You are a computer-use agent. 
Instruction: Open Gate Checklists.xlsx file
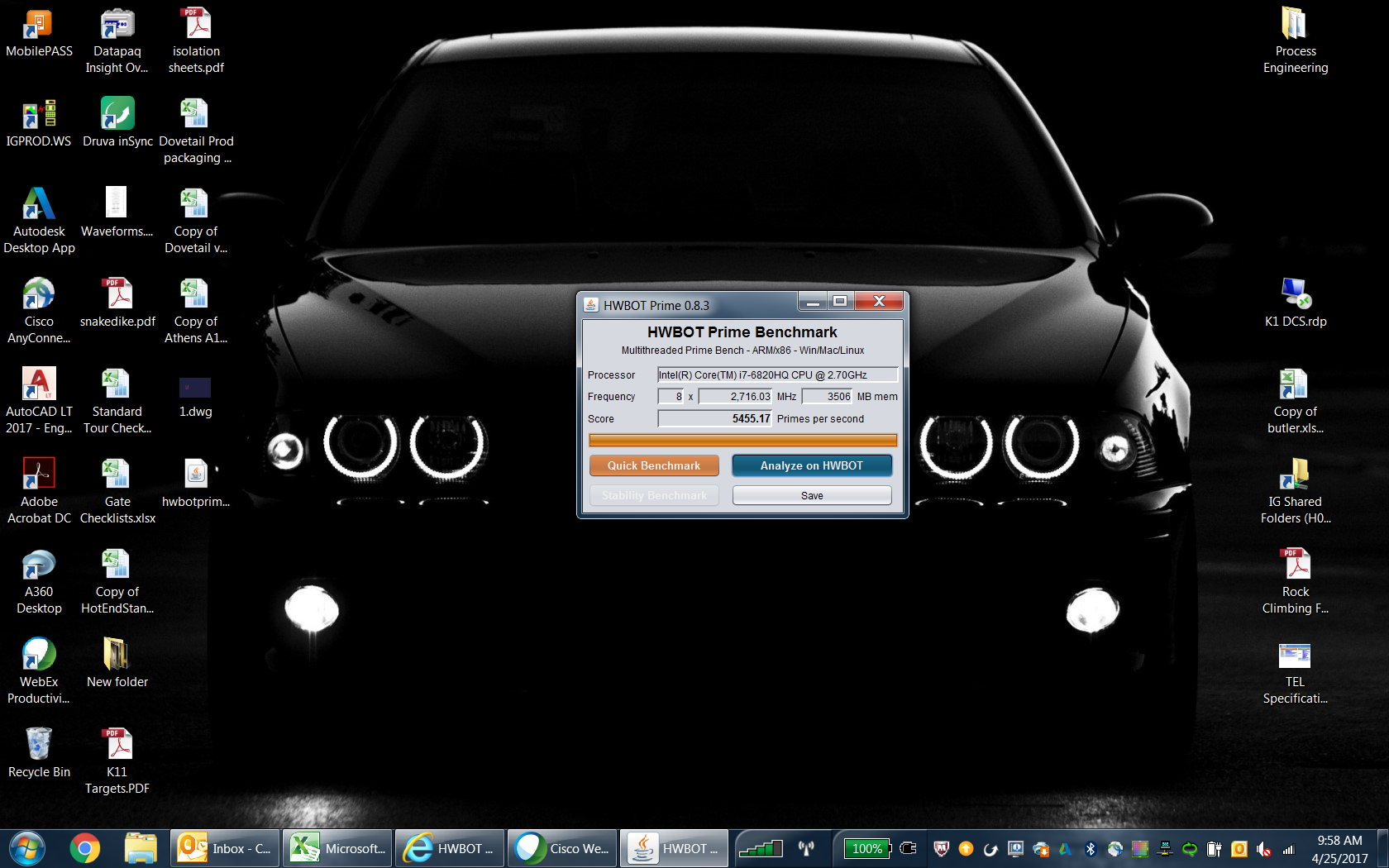(x=117, y=491)
